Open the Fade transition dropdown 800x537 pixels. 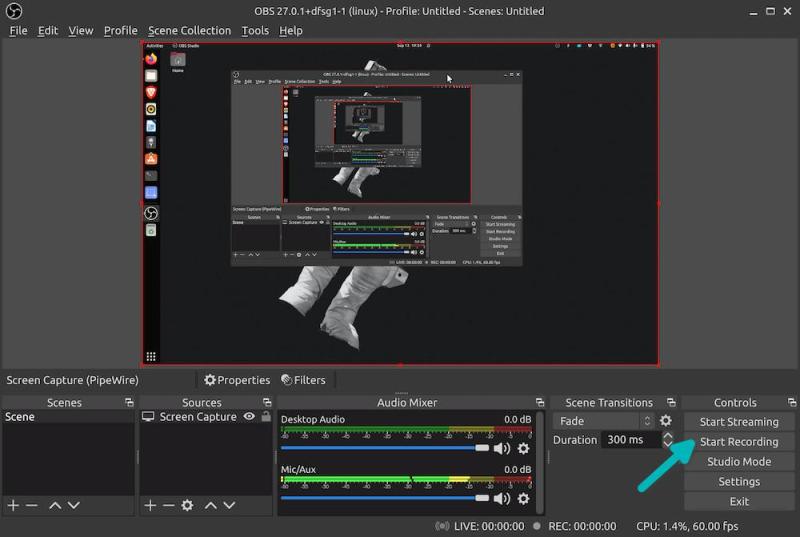coord(604,421)
